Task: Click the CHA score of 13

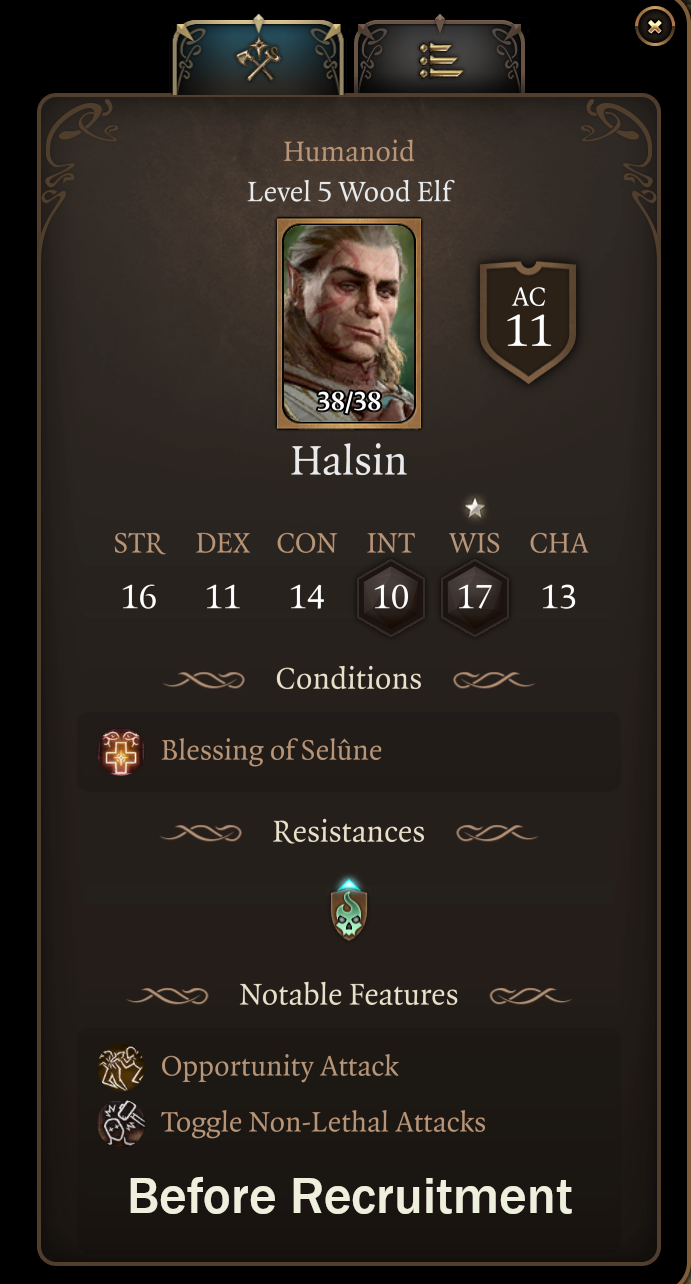Action: (558, 597)
